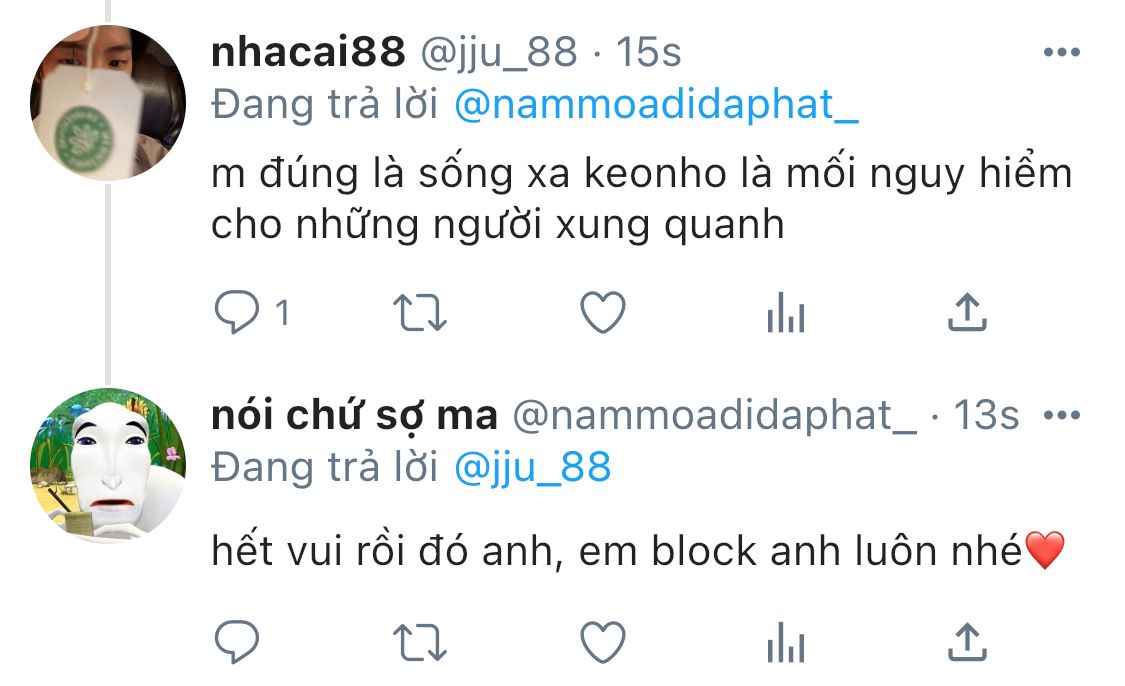Image resolution: width=1125 pixels, height=686 pixels.
Task: Open nhacai88 display name
Action: [x=308, y=52]
